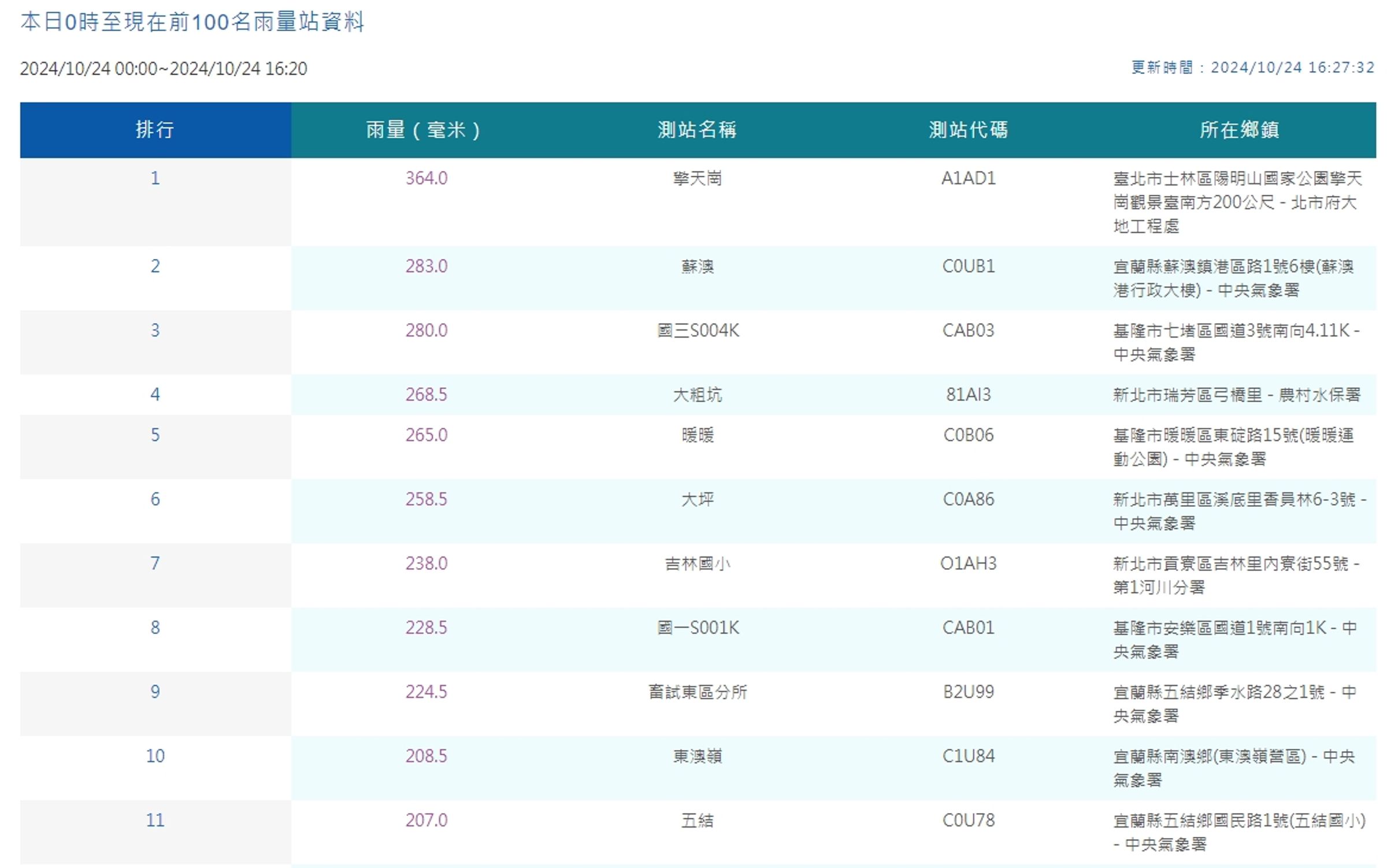The image size is (1387, 868).
Task: Click station name 暖暖
Action: click(x=698, y=435)
